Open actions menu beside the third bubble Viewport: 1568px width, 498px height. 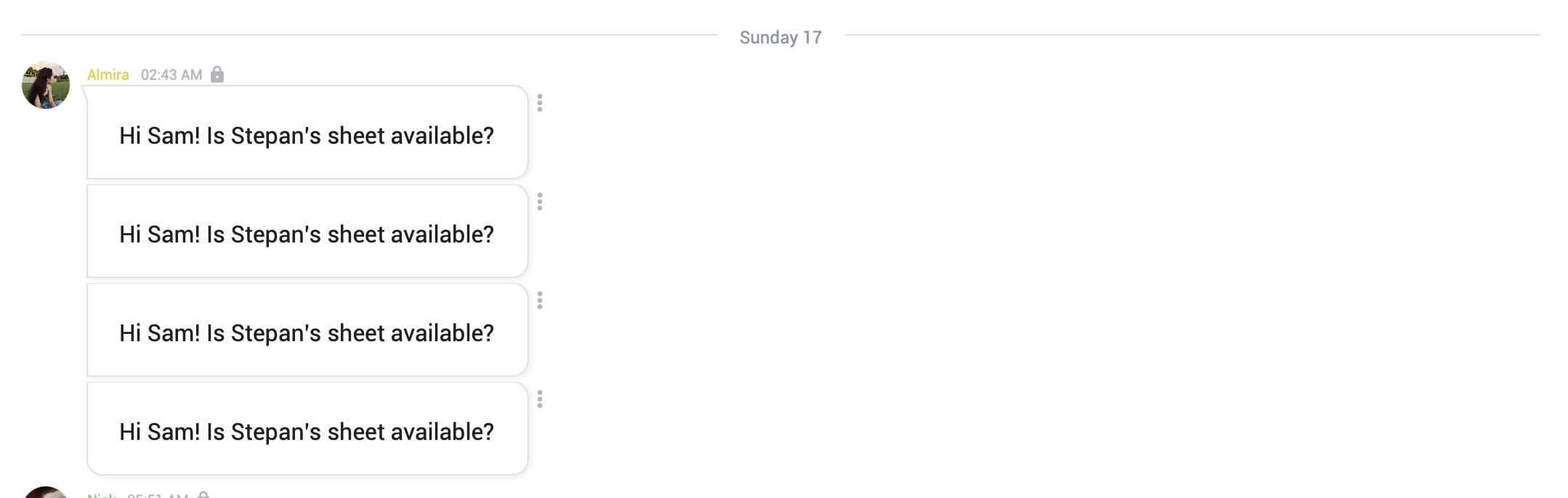click(539, 300)
